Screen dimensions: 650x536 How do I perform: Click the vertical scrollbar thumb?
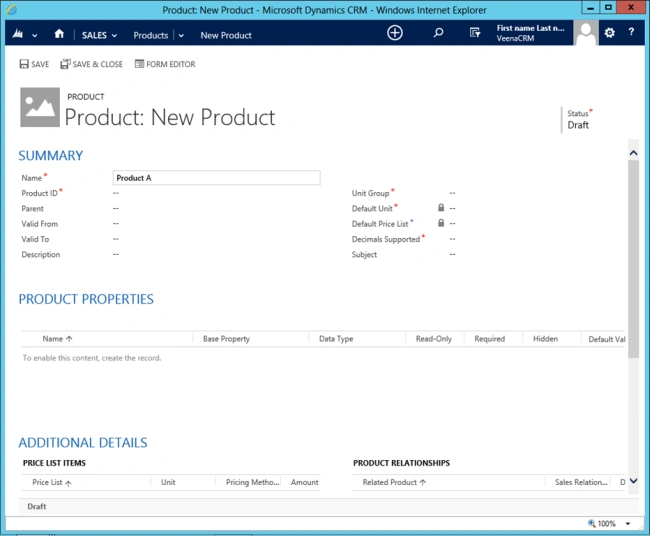pyautogui.click(x=633, y=259)
